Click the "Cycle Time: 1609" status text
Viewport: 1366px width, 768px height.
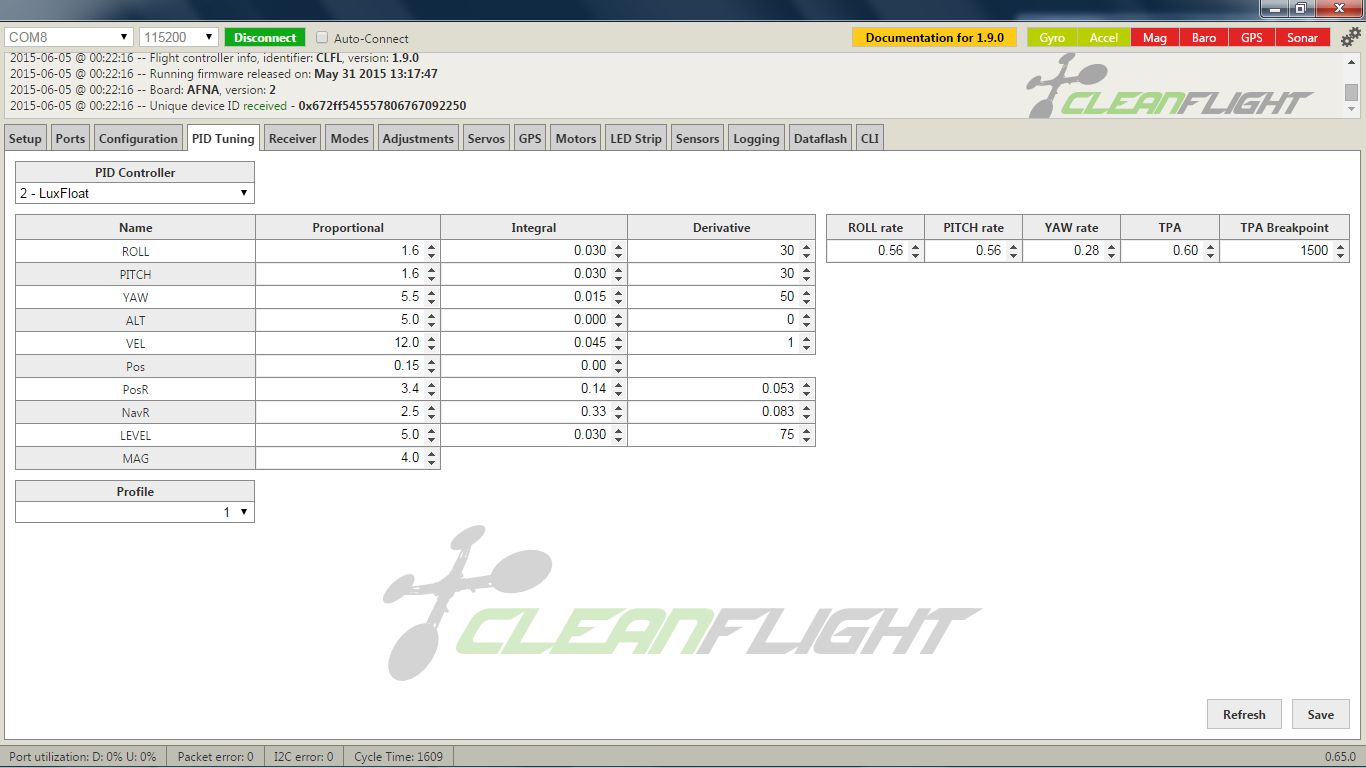pyautogui.click(x=398, y=757)
